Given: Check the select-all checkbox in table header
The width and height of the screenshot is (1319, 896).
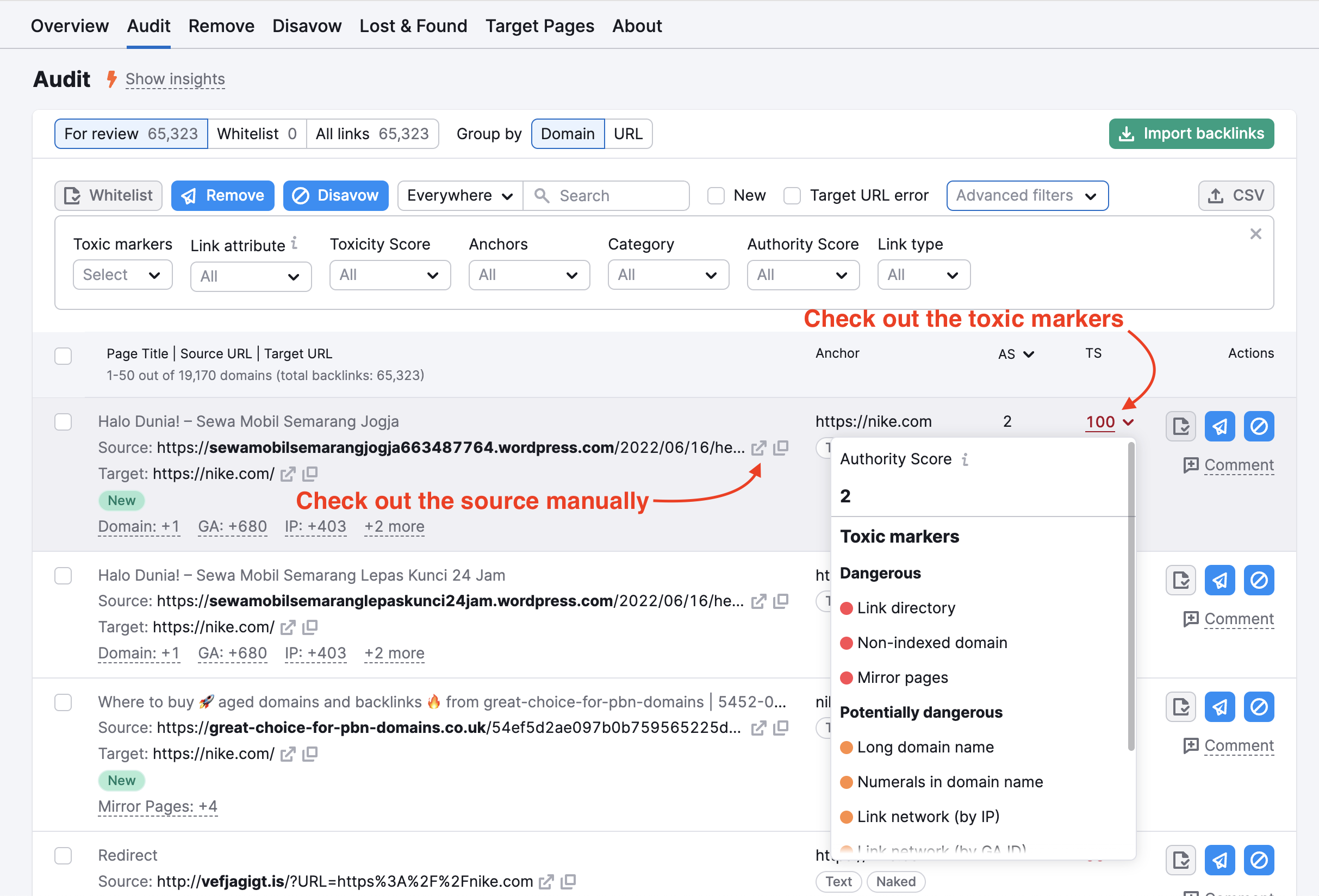Looking at the screenshot, I should 63,356.
